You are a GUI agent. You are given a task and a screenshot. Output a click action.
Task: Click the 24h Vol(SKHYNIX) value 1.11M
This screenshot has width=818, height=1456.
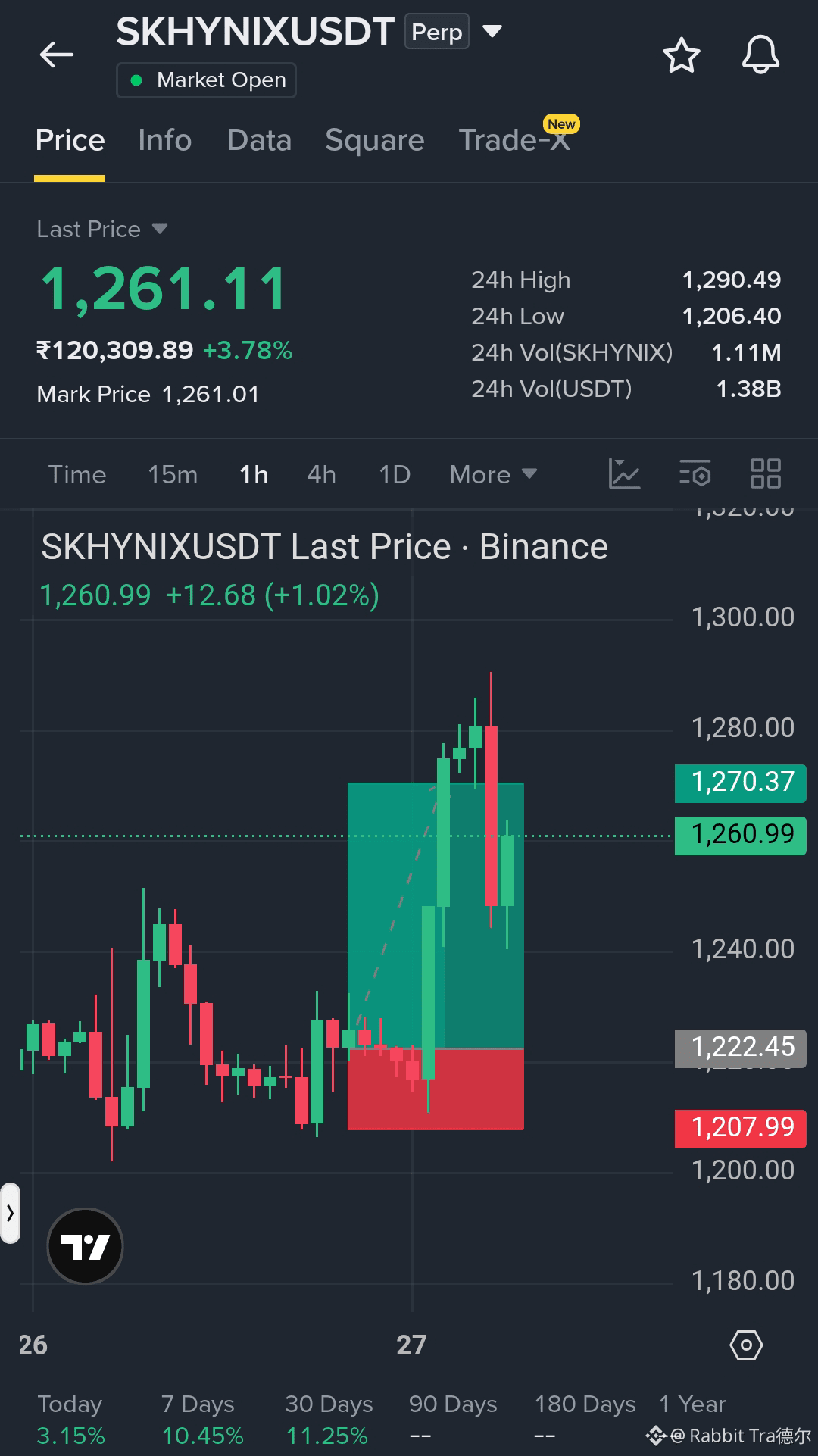[746, 353]
